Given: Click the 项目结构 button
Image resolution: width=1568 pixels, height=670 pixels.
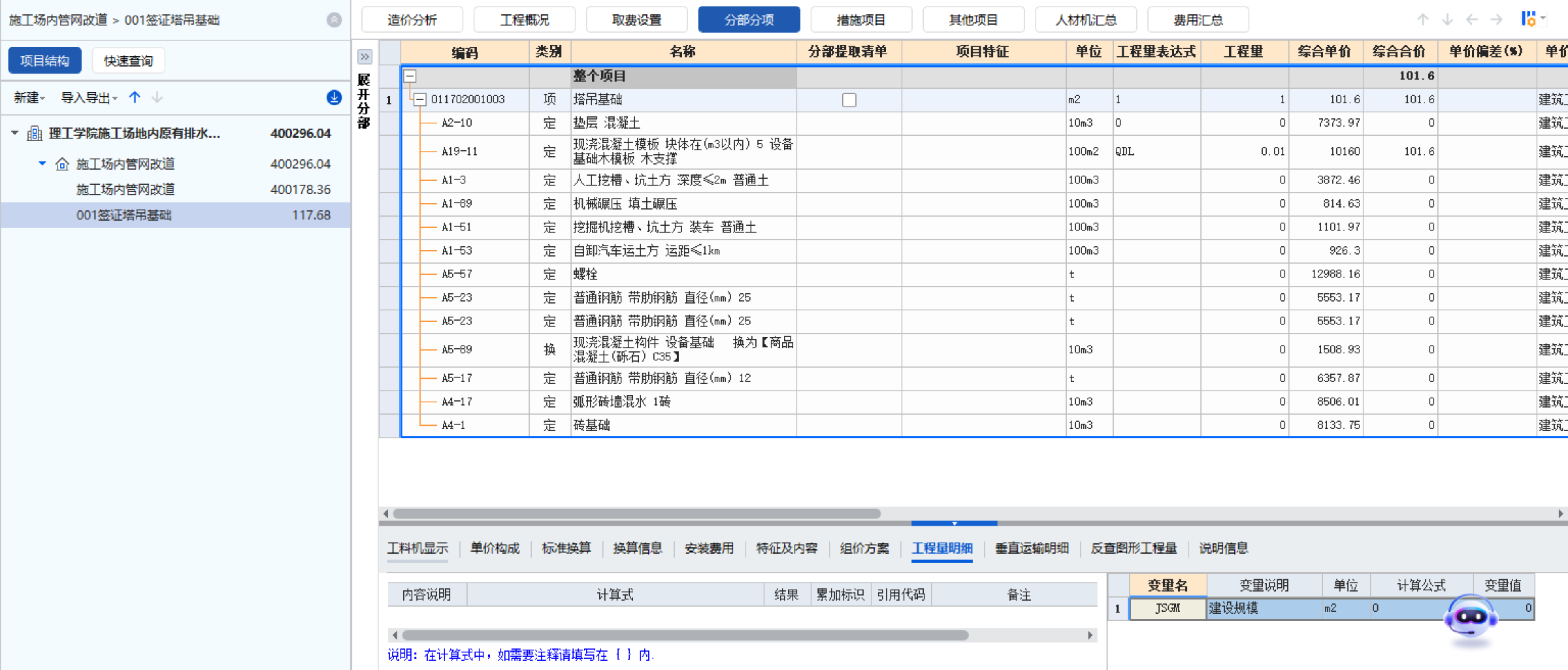Looking at the screenshot, I should coord(45,61).
